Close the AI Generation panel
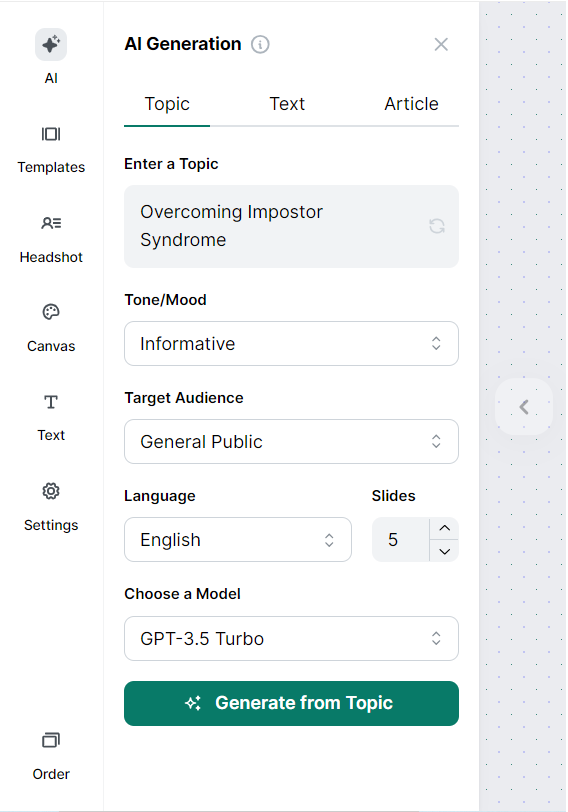Screen dimensions: 568x812 point(441,45)
